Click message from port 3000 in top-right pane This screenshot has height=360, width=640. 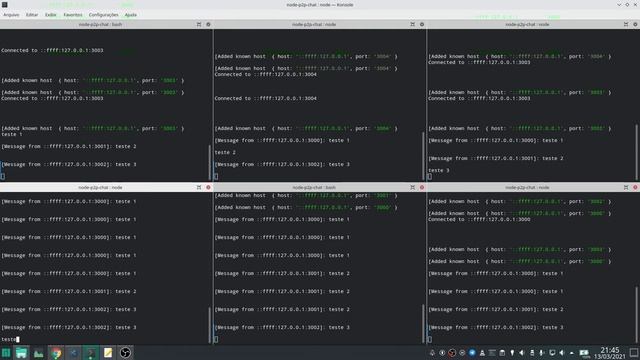point(496,140)
